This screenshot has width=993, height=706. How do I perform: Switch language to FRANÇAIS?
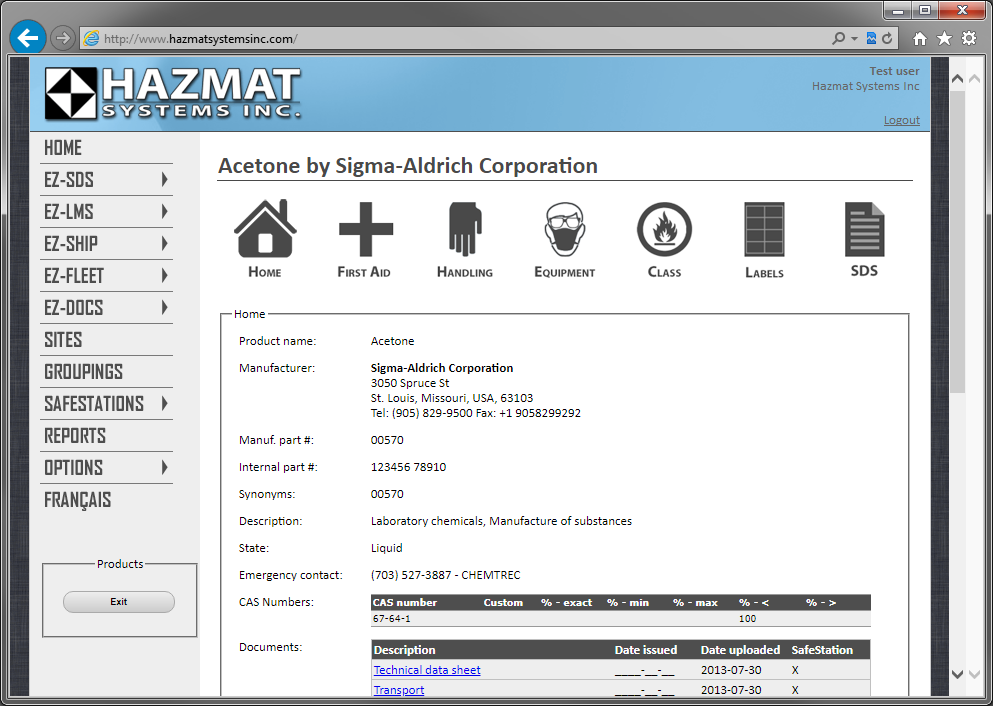[x=77, y=500]
